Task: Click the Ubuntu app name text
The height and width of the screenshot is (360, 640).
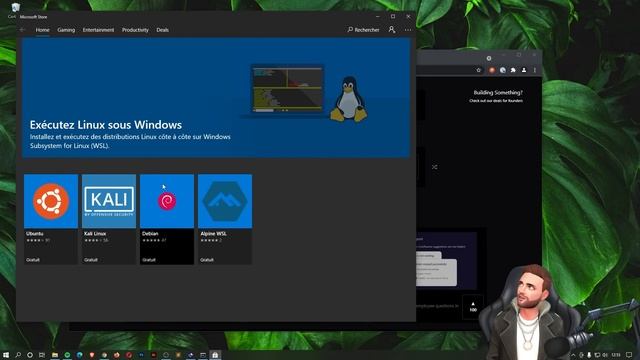Action: point(35,233)
